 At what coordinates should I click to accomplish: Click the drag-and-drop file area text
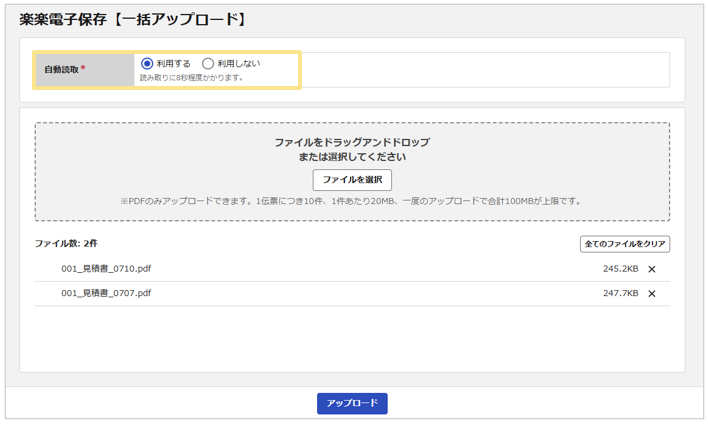[352, 149]
